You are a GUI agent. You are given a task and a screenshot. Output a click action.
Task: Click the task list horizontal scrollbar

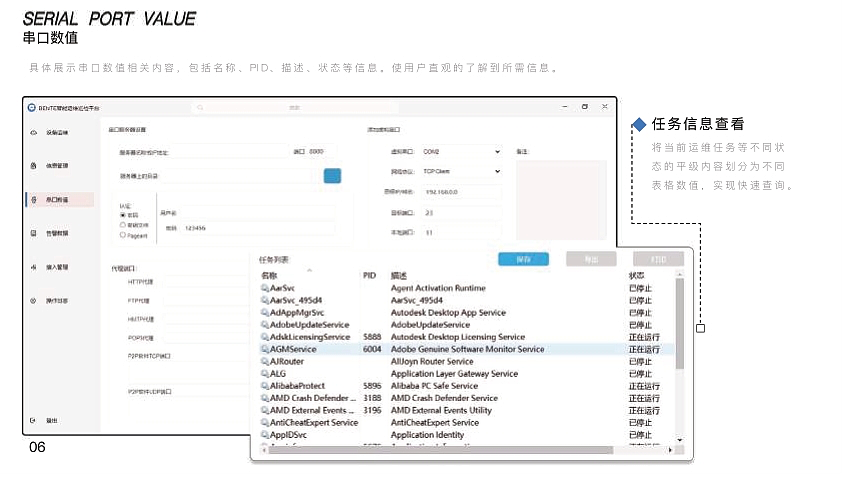(440, 450)
